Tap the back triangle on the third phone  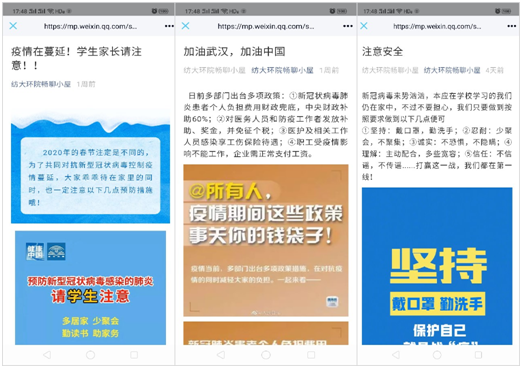tap(396, 355)
